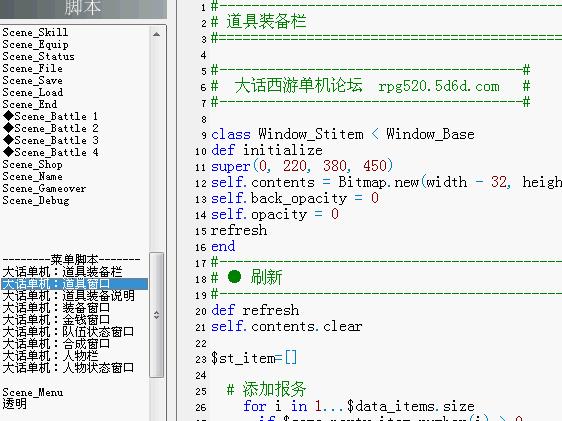Click script list scroll-up arrow
This screenshot has width=562, height=421.
(156, 34)
